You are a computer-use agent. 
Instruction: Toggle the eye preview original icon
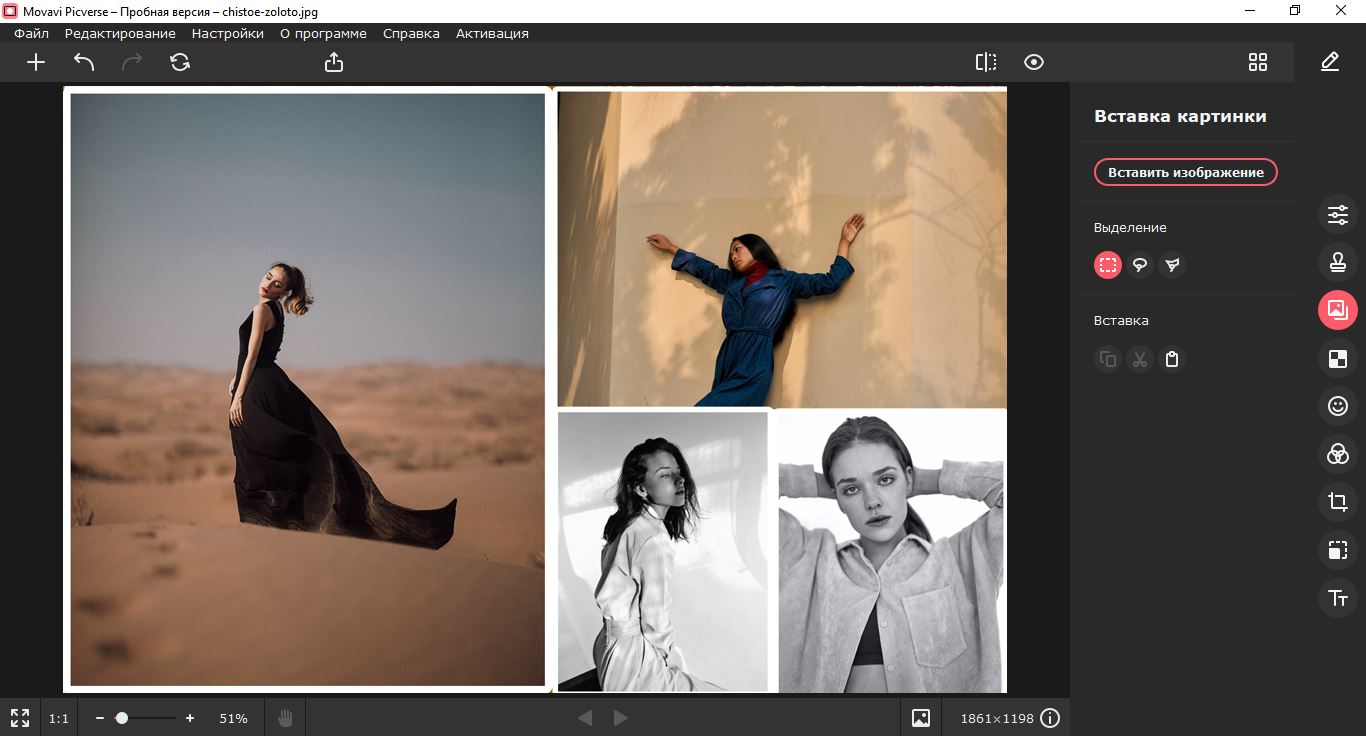[1034, 62]
